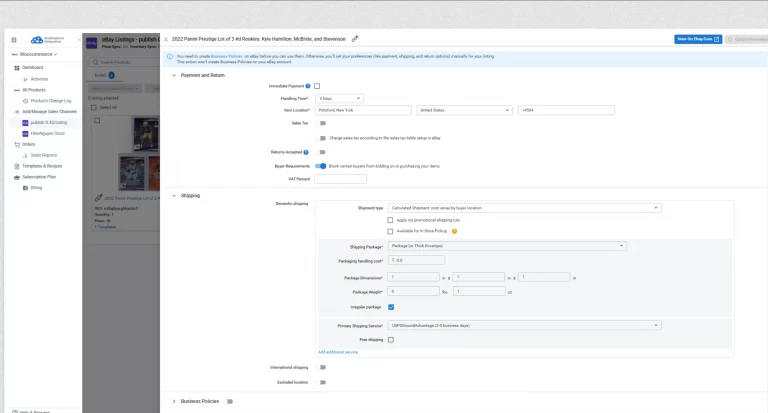Turn off the Buyer Requirements toggle
768x413 pixels.
coord(321,165)
